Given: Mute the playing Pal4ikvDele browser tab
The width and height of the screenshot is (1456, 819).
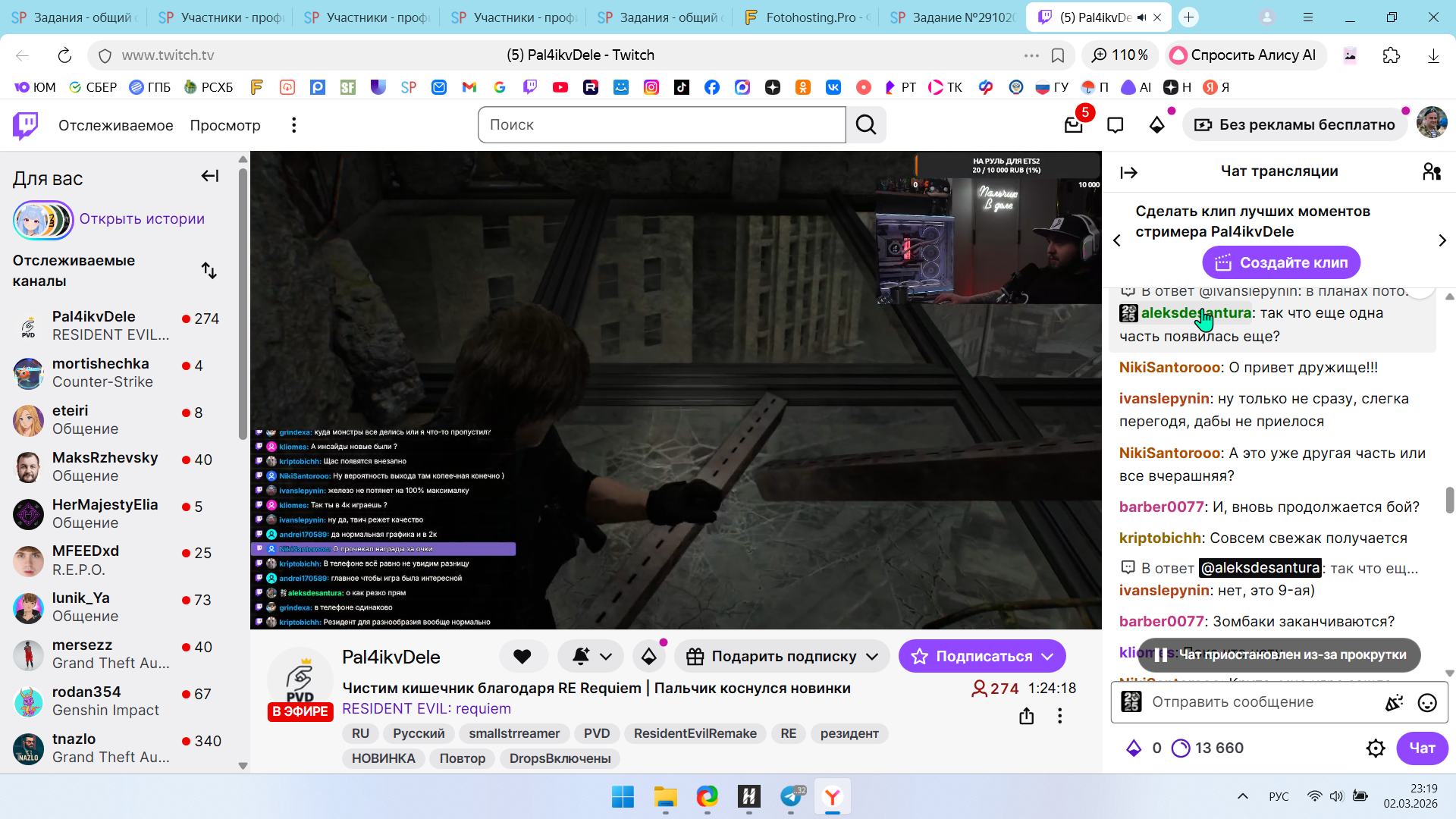Looking at the screenshot, I should [x=1141, y=17].
